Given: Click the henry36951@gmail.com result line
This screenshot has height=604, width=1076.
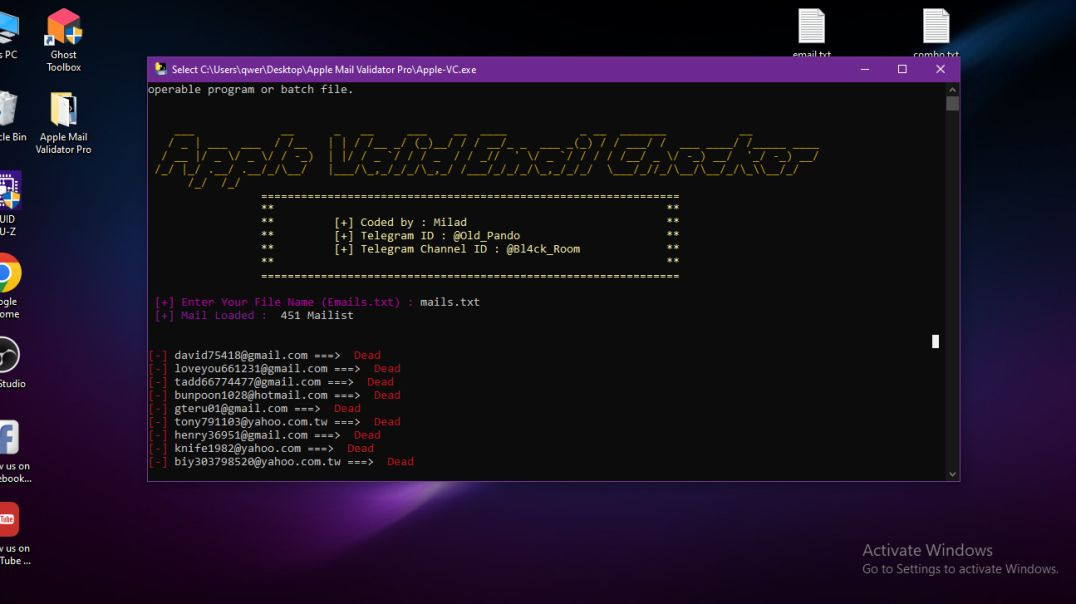Looking at the screenshot, I should tap(264, 435).
